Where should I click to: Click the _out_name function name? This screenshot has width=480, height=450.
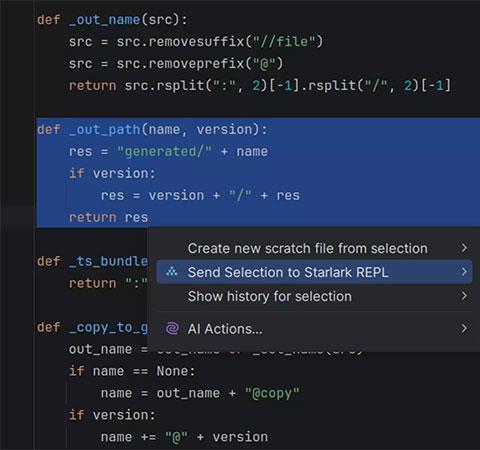pyautogui.click(x=104, y=20)
